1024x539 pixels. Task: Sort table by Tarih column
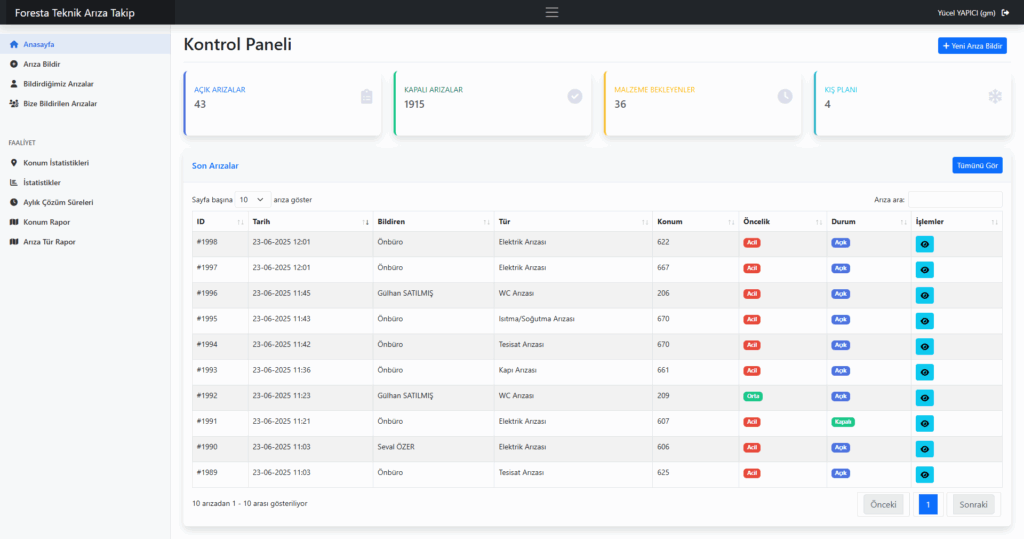310,222
